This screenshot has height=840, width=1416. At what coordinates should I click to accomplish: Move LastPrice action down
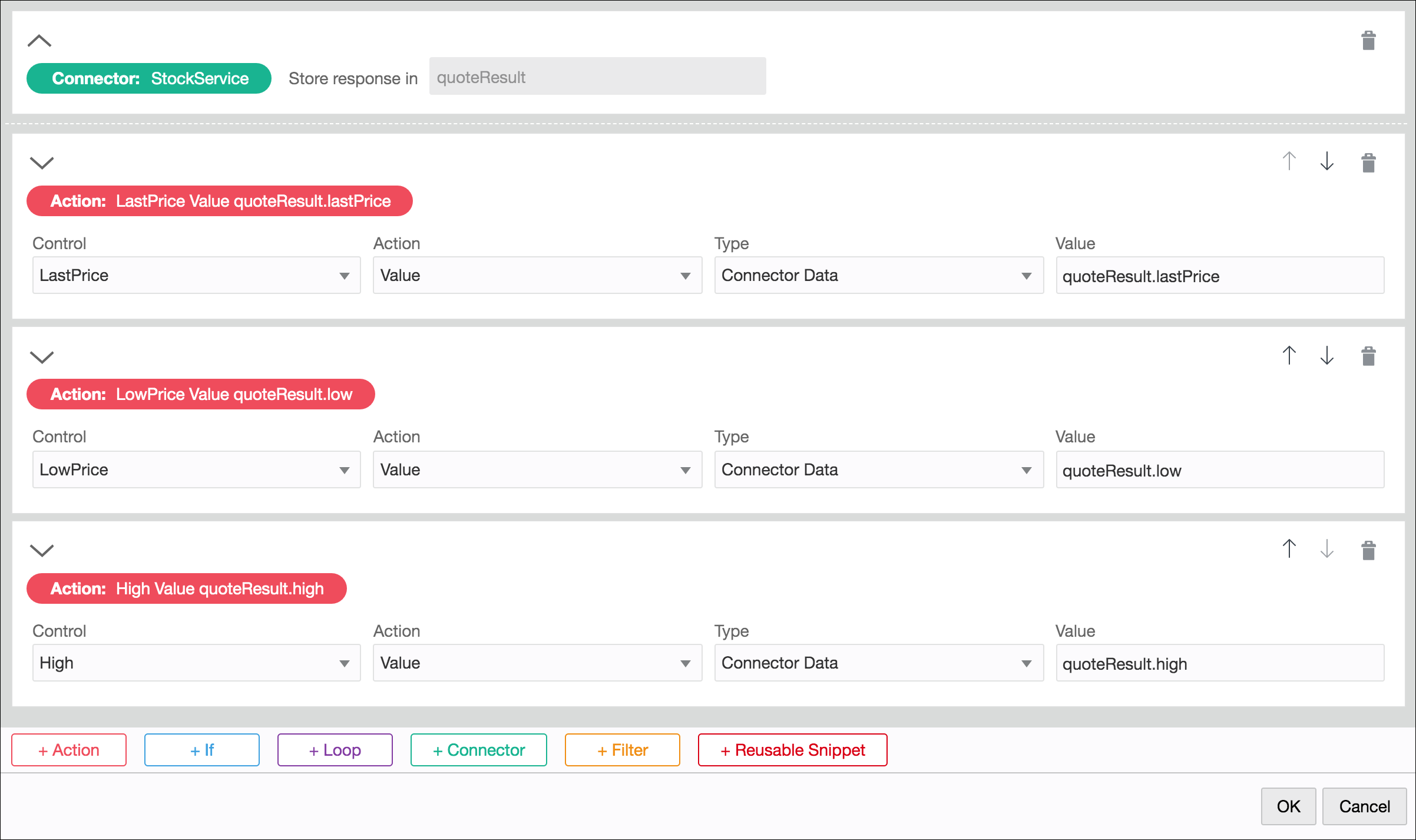(1327, 161)
